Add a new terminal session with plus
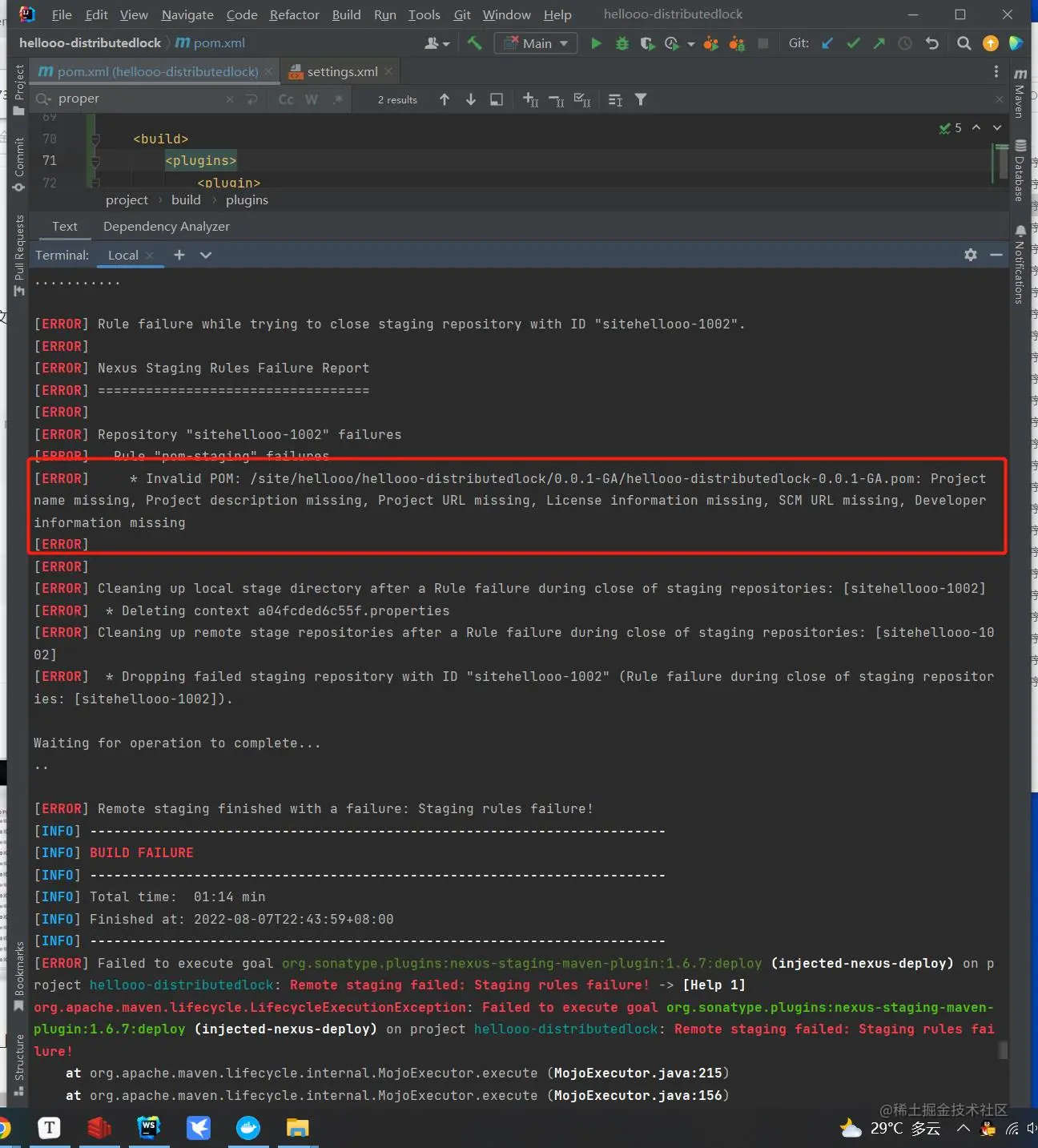1038x1148 pixels. [179, 255]
